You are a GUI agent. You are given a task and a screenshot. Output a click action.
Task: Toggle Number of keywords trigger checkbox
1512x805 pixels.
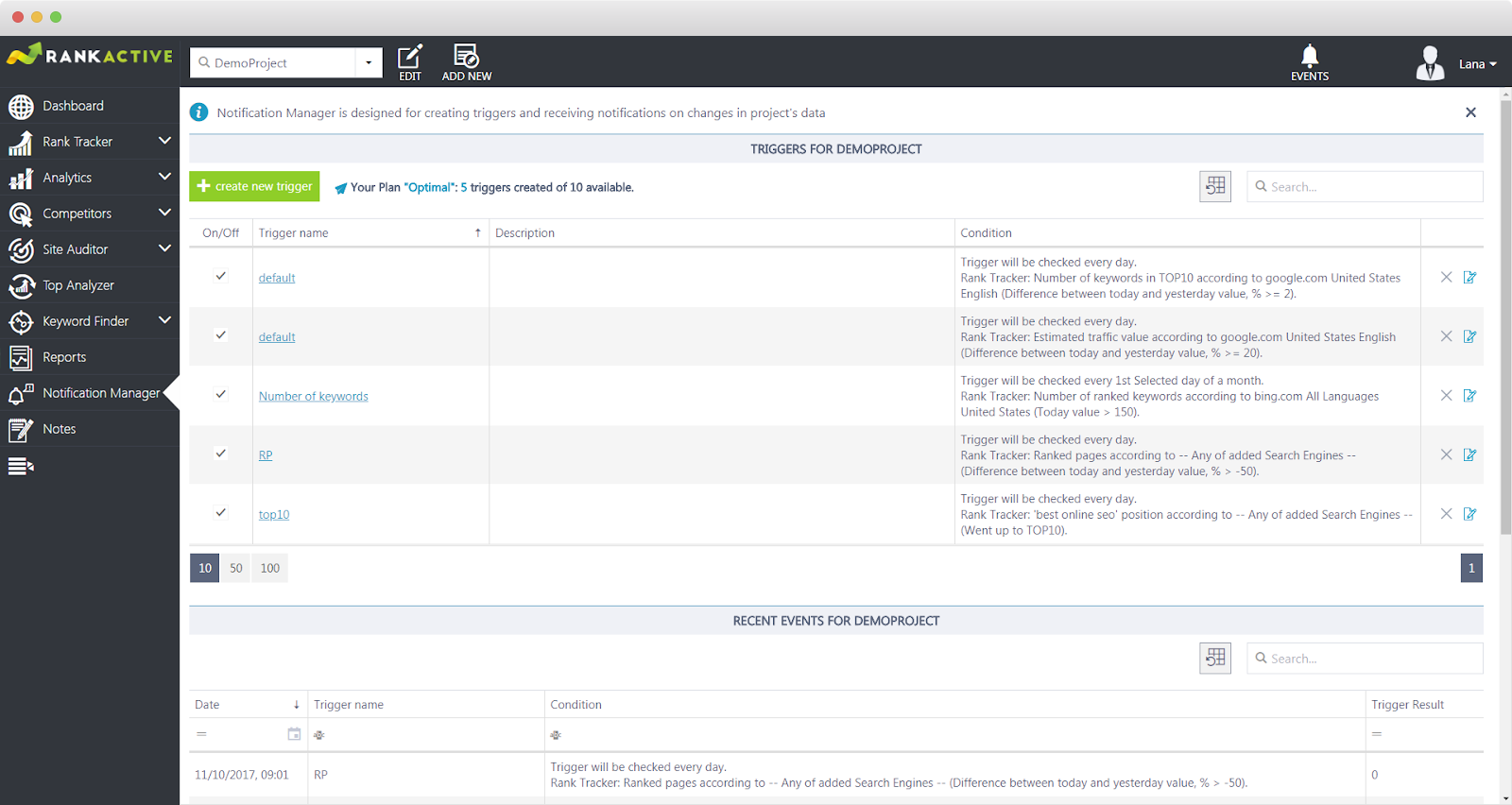221,394
